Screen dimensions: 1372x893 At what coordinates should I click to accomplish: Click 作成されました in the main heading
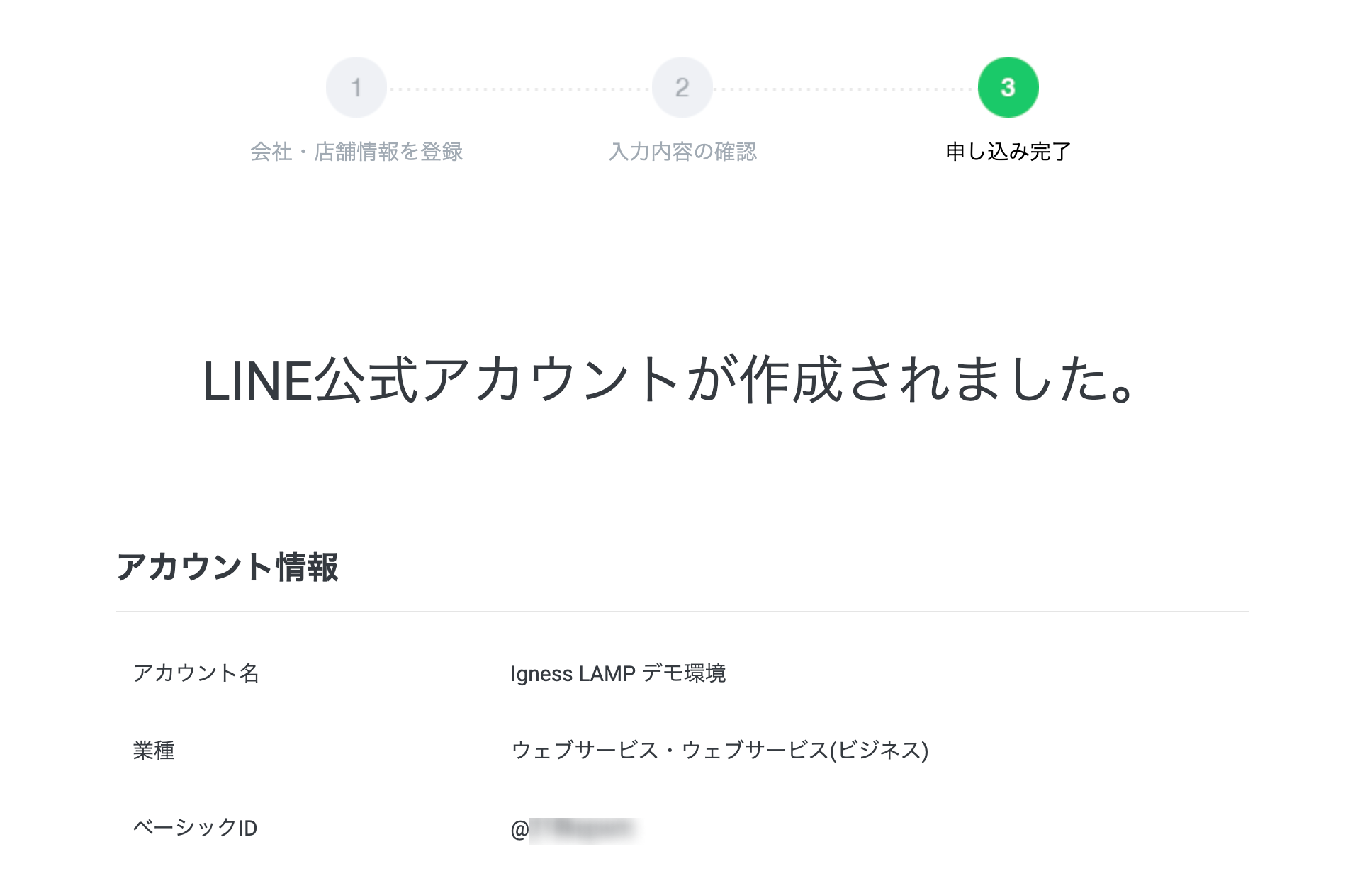coord(921,381)
